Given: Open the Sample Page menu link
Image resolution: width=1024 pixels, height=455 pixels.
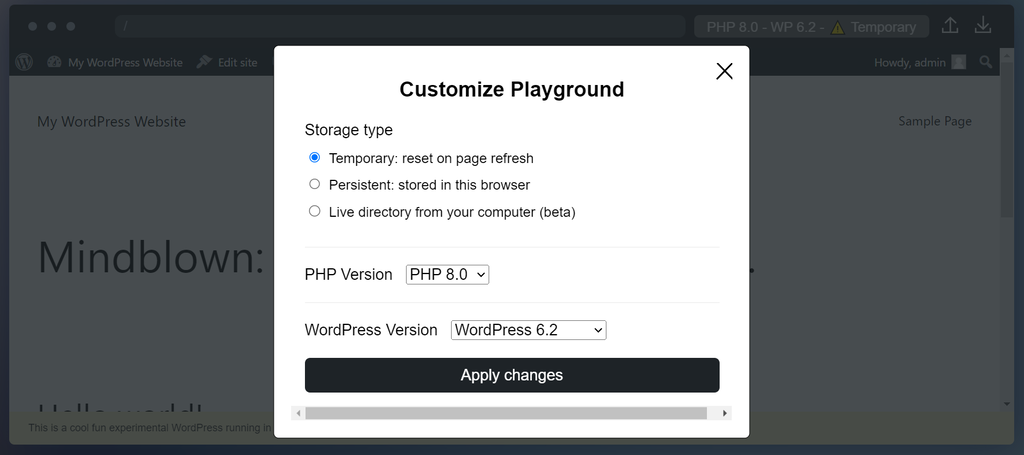Looking at the screenshot, I should [934, 121].
